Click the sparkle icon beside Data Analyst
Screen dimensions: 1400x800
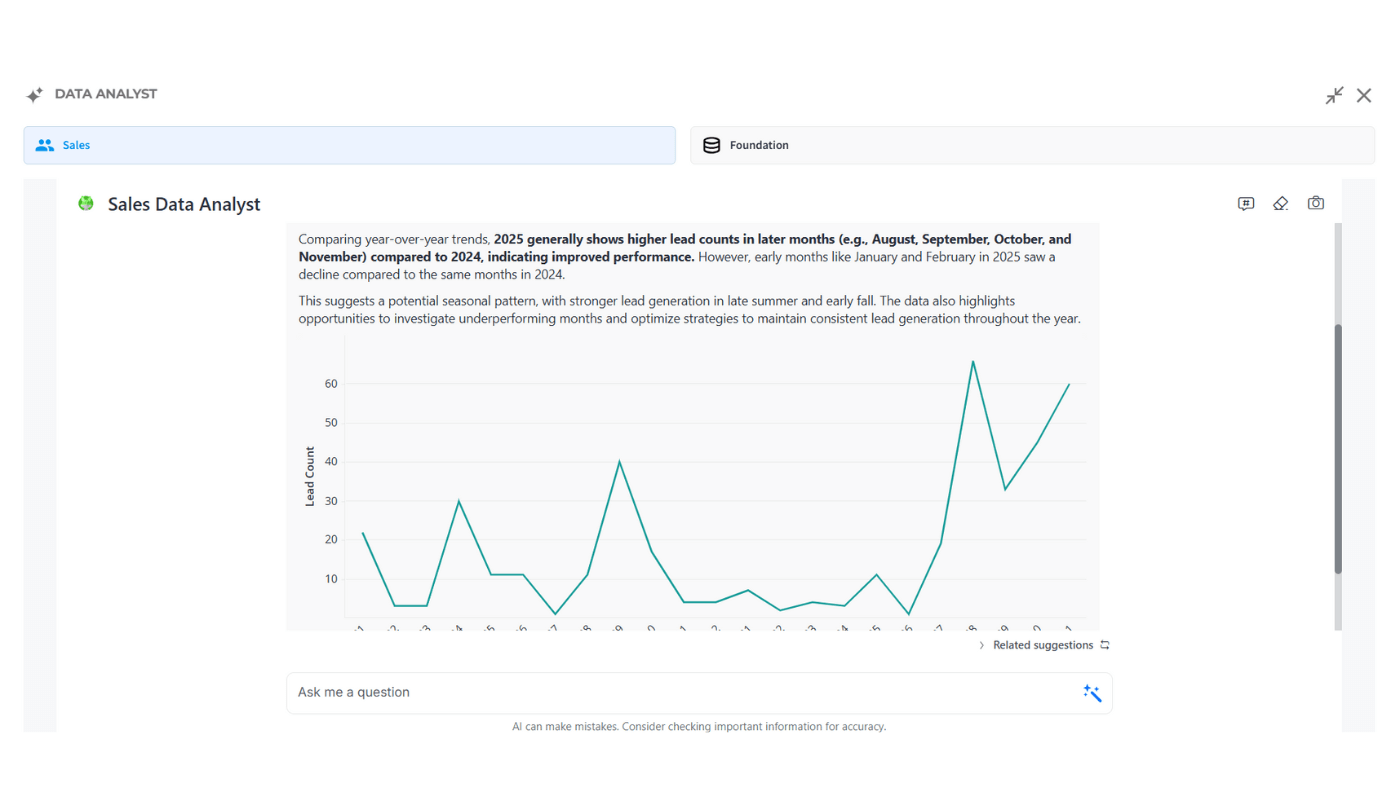34,95
